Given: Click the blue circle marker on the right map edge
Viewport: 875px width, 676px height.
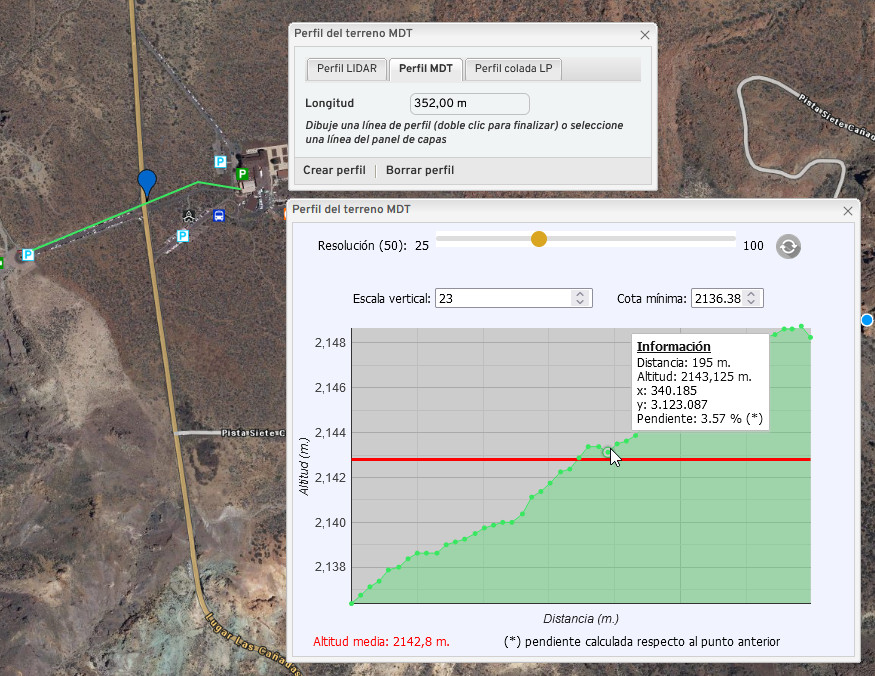Looking at the screenshot, I should (867, 320).
